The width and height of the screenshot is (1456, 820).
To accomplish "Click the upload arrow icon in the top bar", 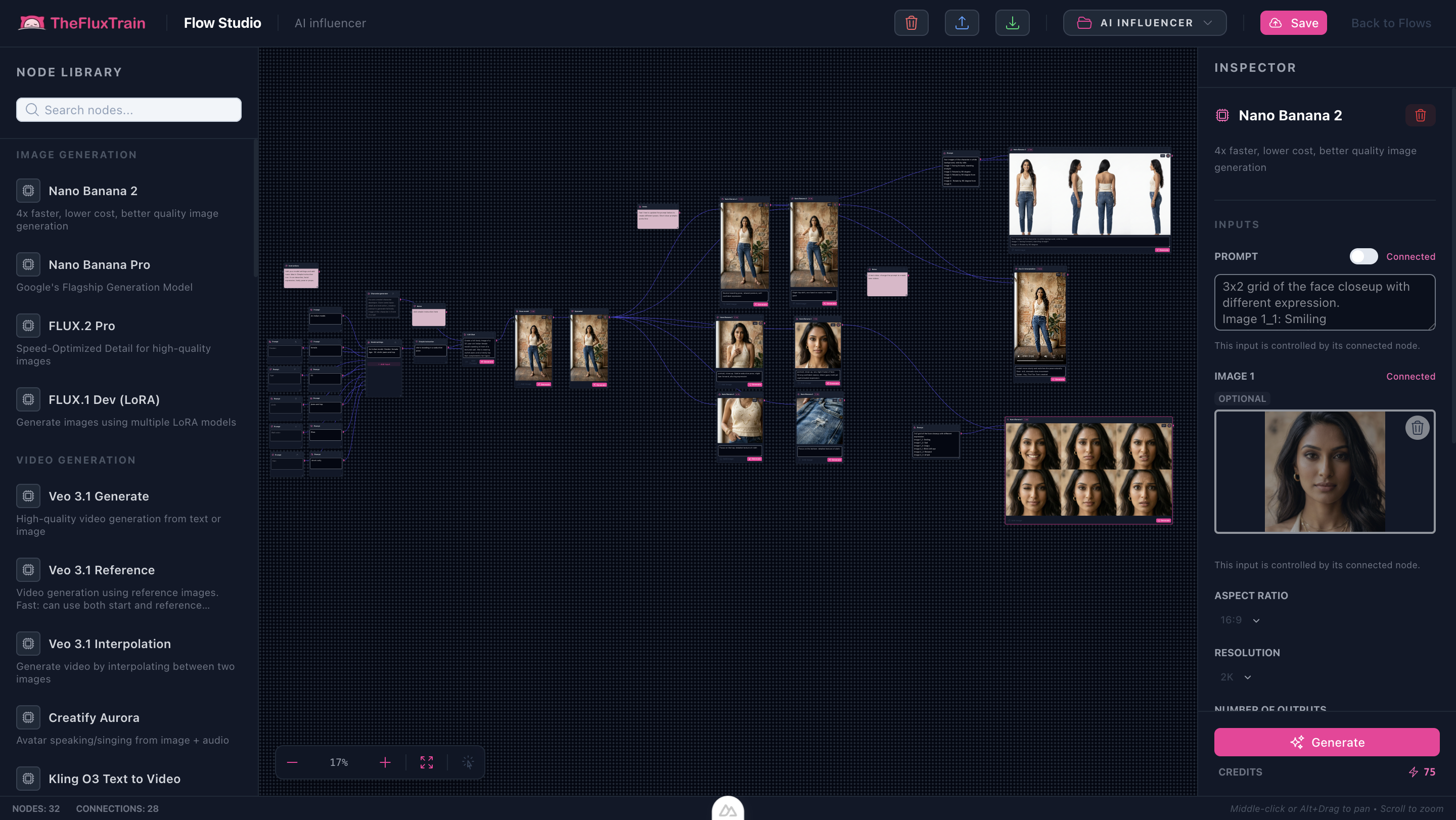I will 962,23.
